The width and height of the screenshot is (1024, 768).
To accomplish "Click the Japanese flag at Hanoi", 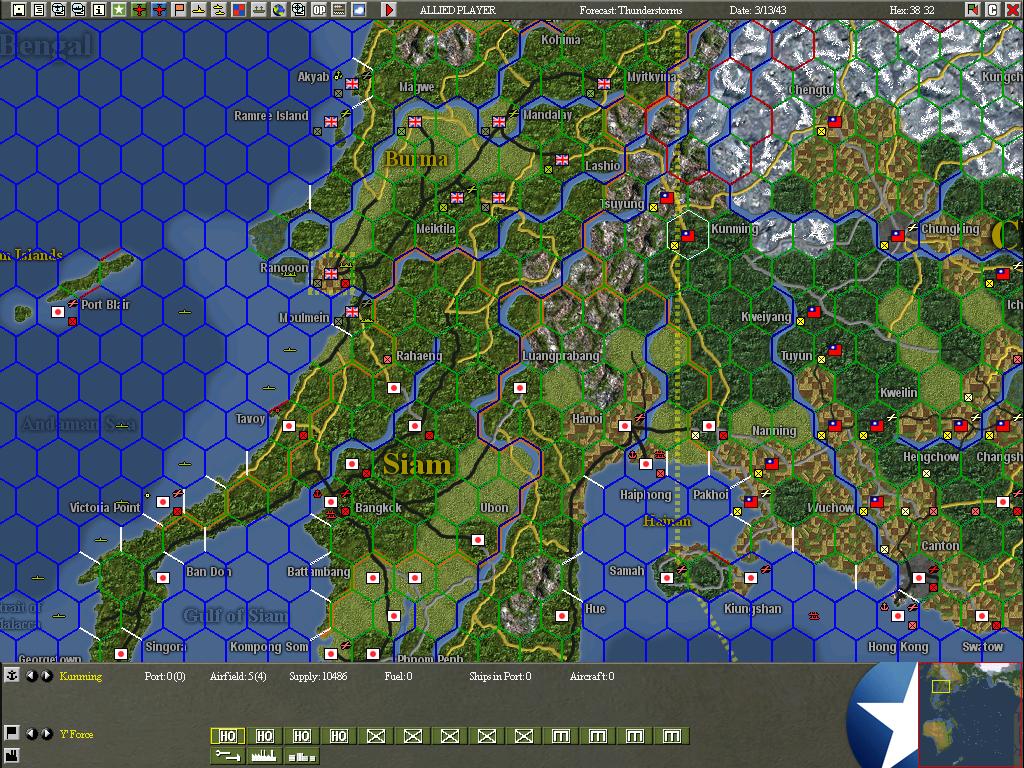I will click(x=625, y=426).
